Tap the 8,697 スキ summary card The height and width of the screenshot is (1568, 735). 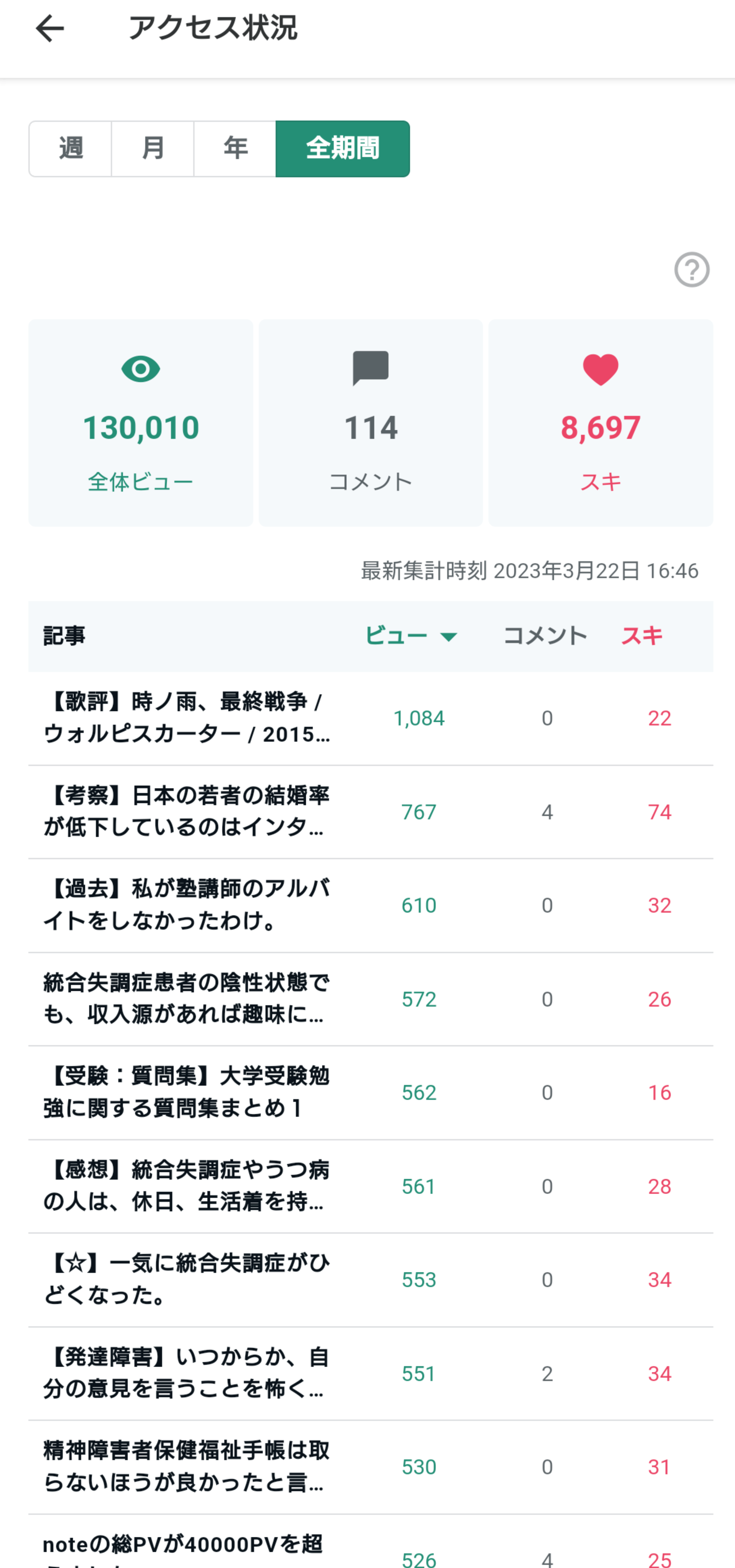pyautogui.click(x=600, y=423)
